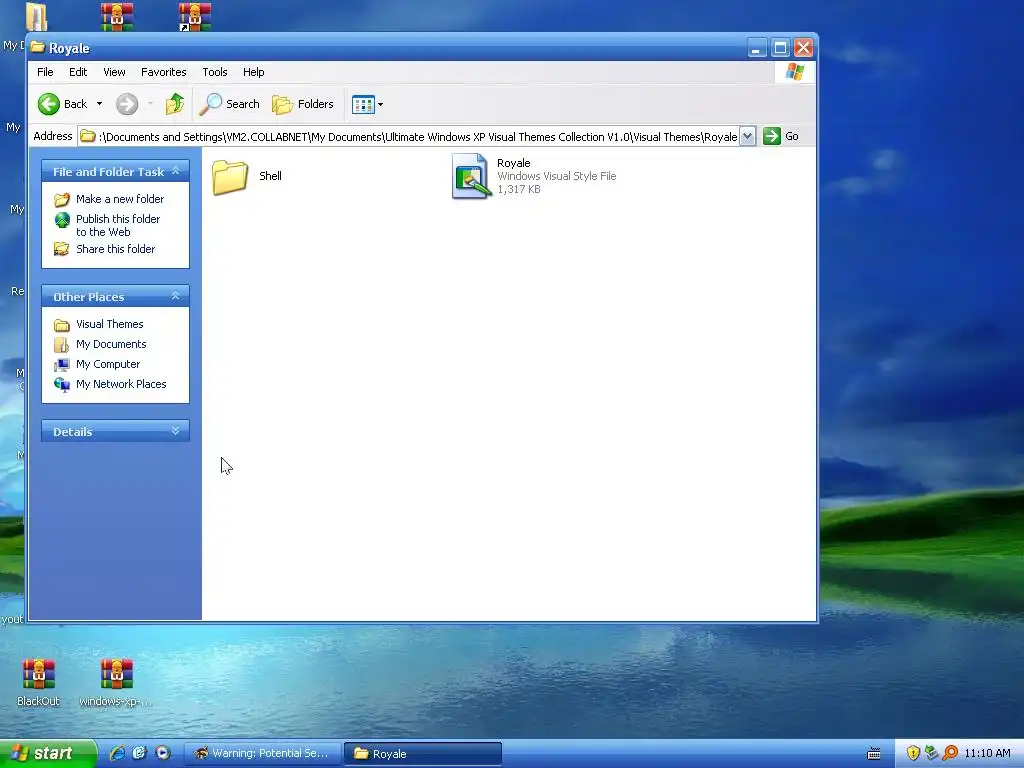Open the Back history dropdown arrow

tap(99, 104)
